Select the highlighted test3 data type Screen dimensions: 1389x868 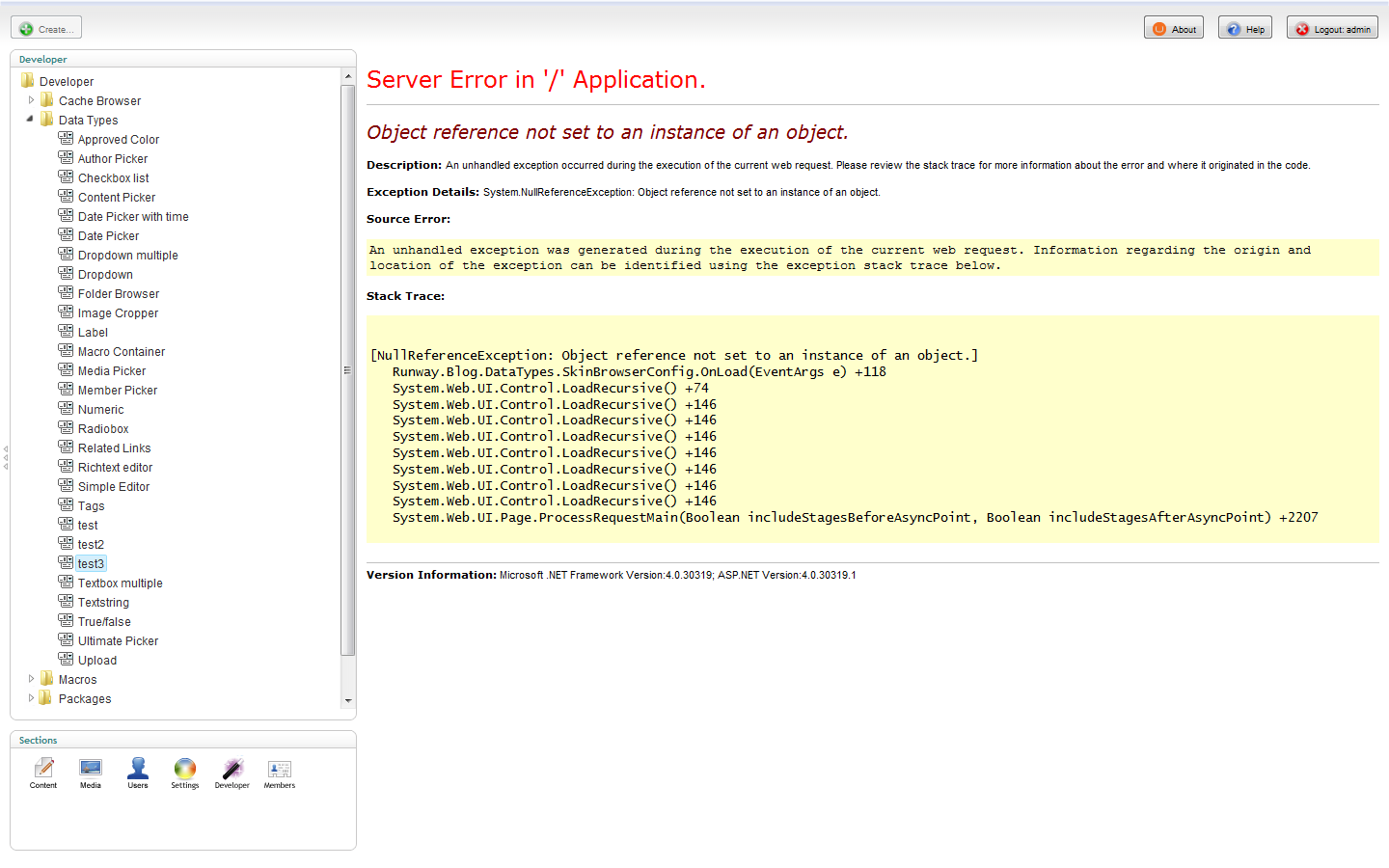coord(91,564)
